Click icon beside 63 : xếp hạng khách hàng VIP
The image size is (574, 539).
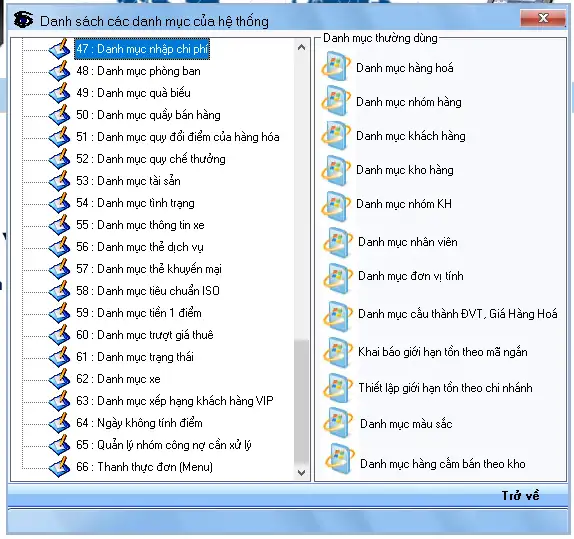[60, 401]
